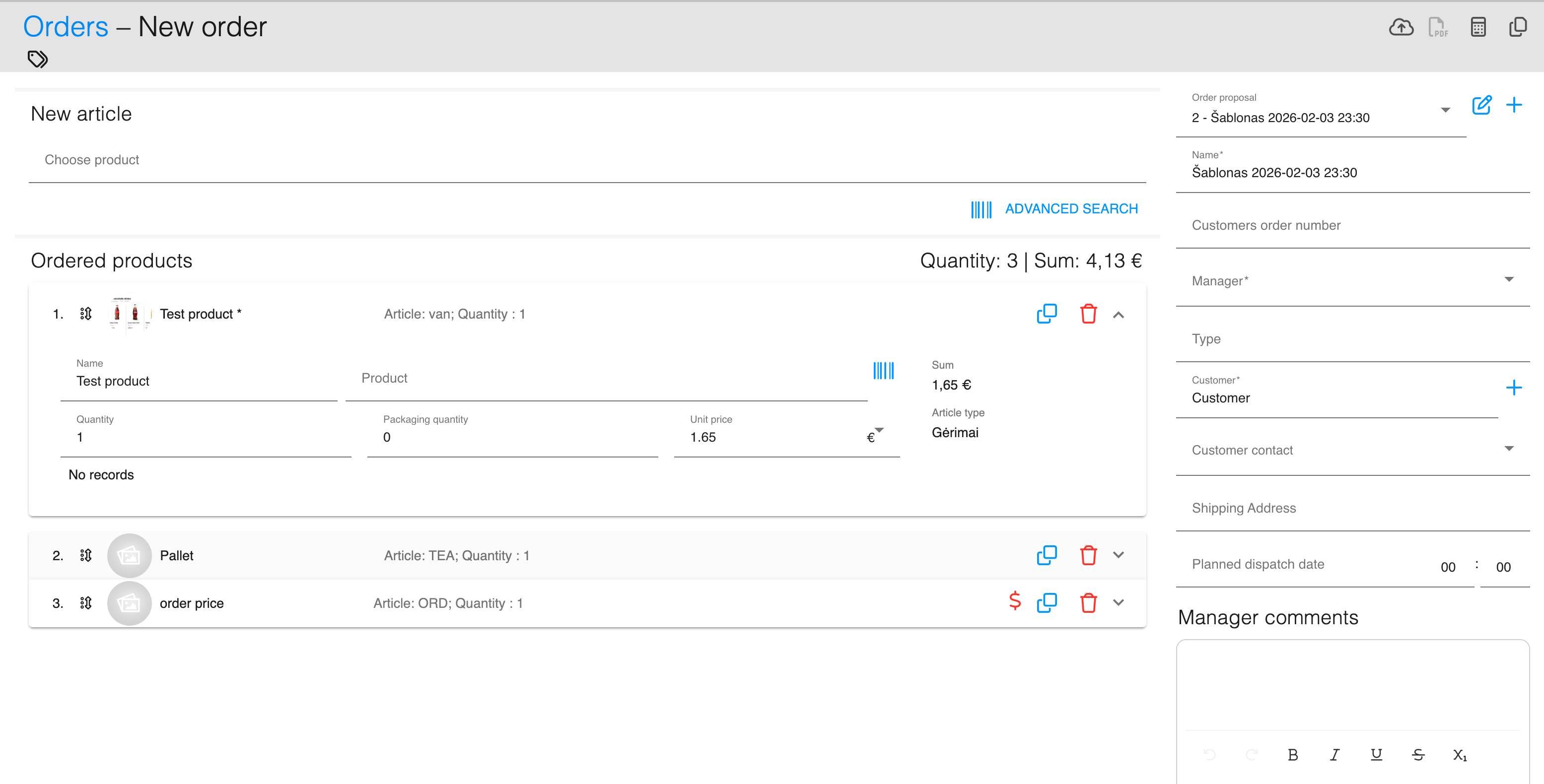Collapse the Test product article row
Viewport: 1544px width, 784px height.
tap(1119, 315)
